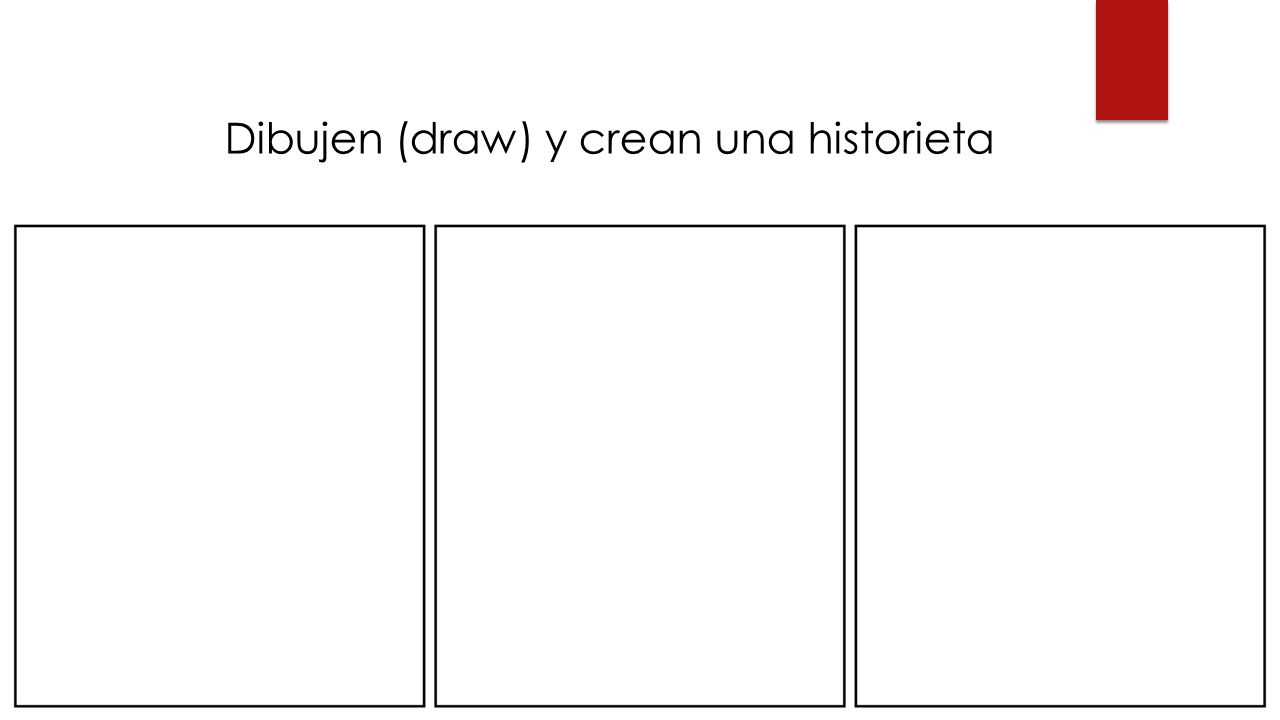Screen dimensions: 1280x720
Task: Click the top border of the left panel
Action: [220, 226]
